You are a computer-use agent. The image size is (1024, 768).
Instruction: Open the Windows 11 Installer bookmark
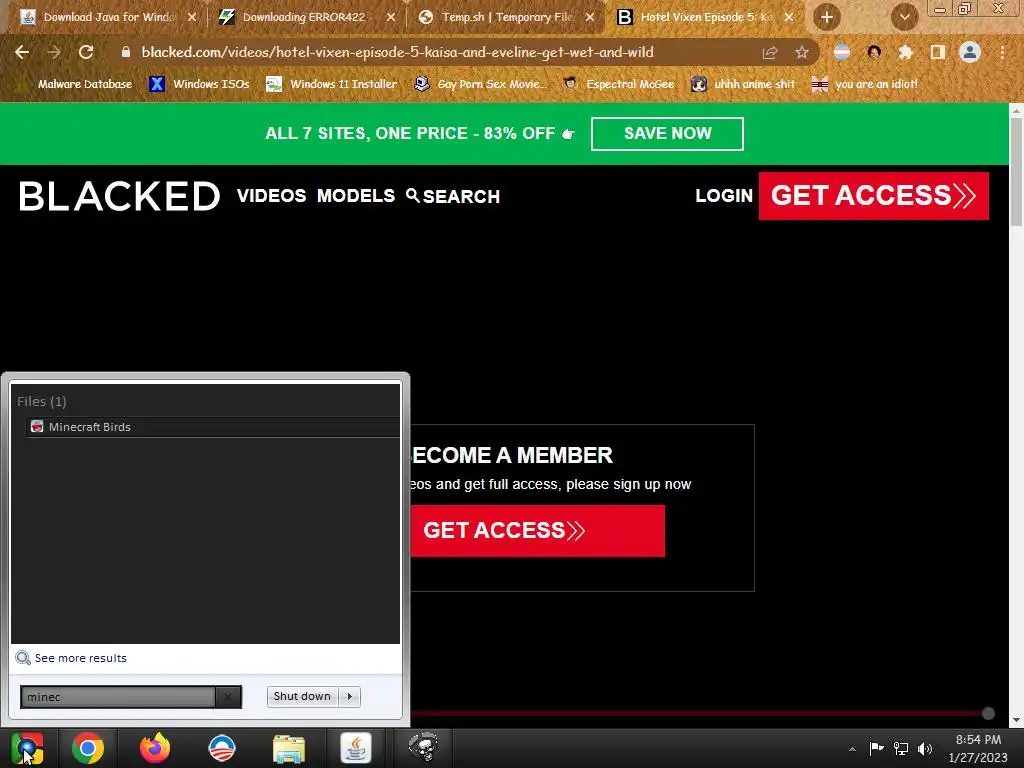(x=332, y=84)
